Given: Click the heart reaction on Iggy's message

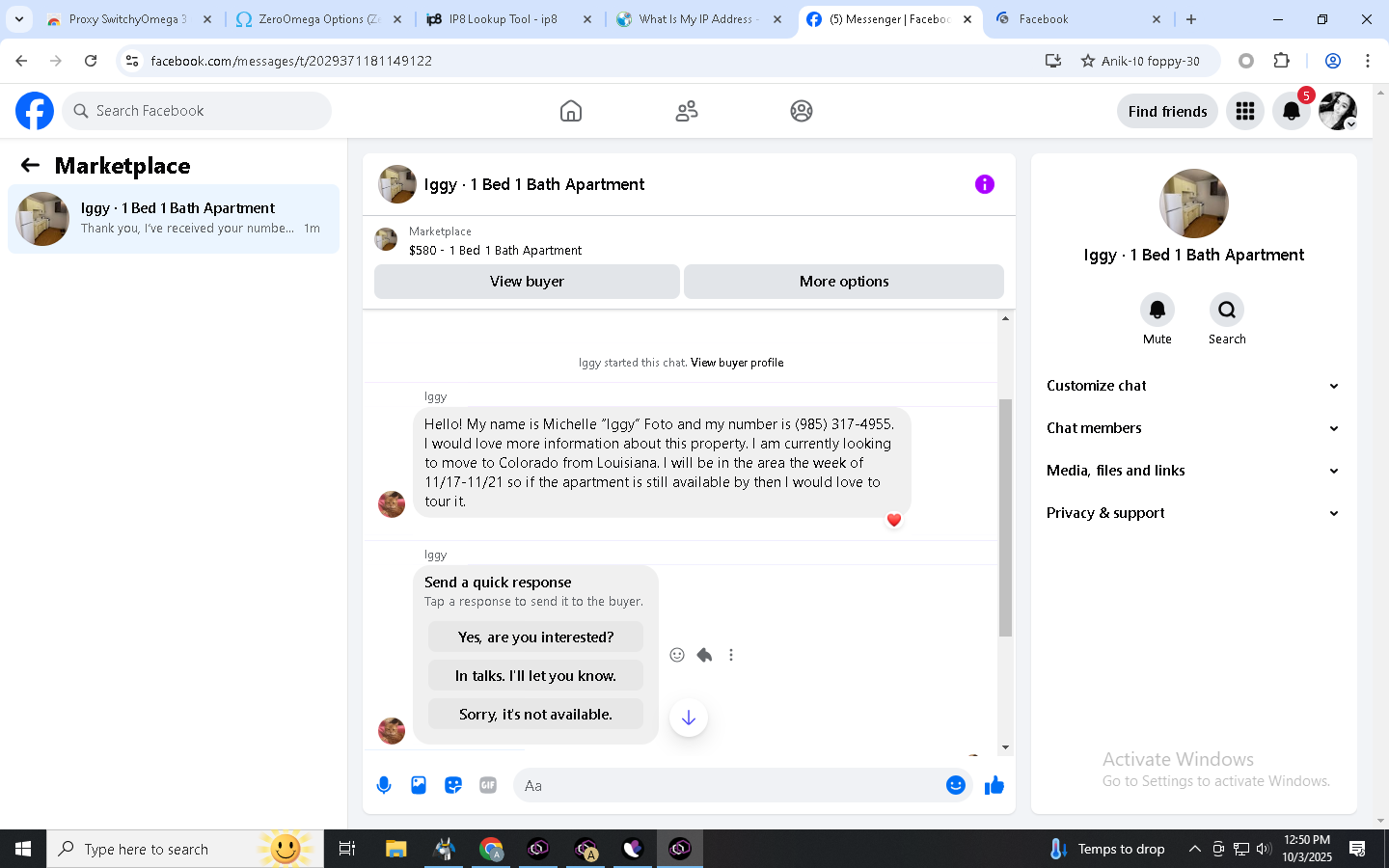Looking at the screenshot, I should [894, 520].
